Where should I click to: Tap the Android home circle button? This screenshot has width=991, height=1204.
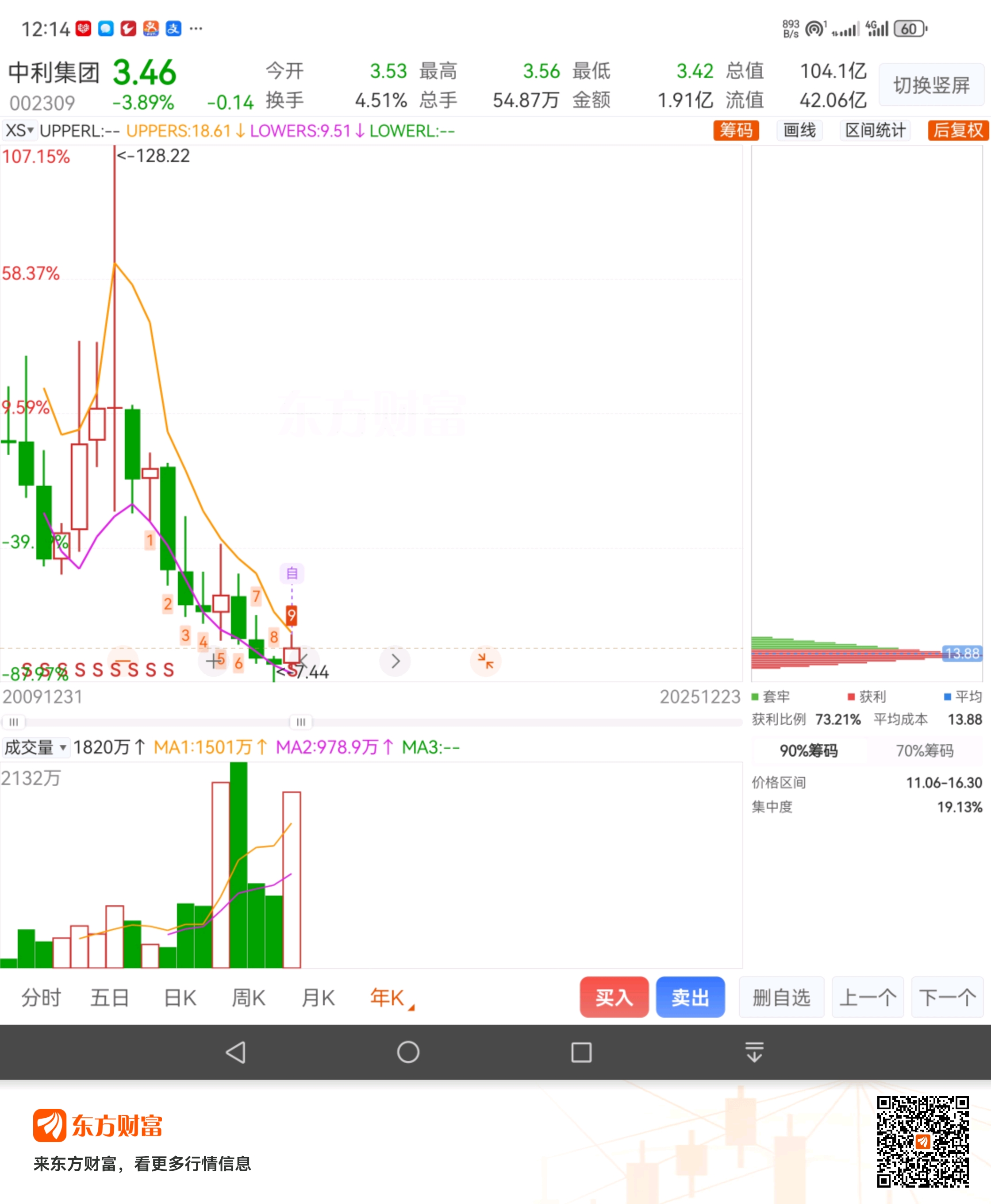coord(407,1052)
